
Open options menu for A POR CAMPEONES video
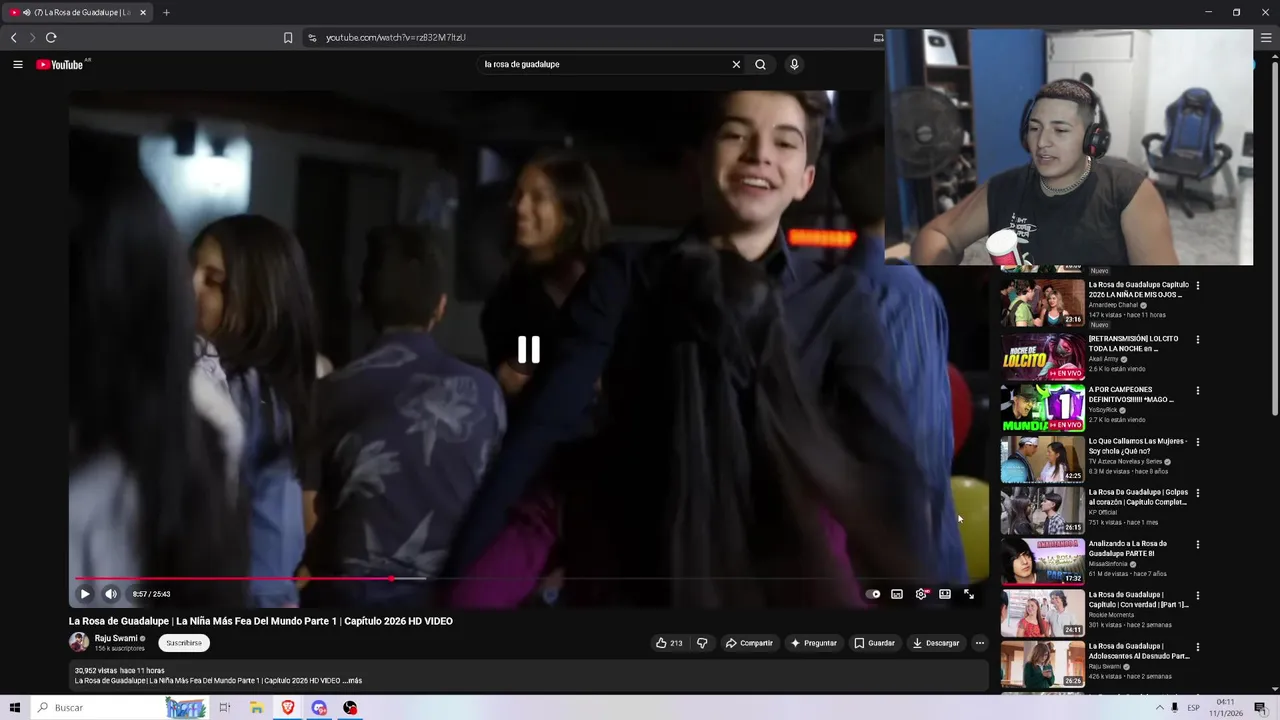[1198, 391]
